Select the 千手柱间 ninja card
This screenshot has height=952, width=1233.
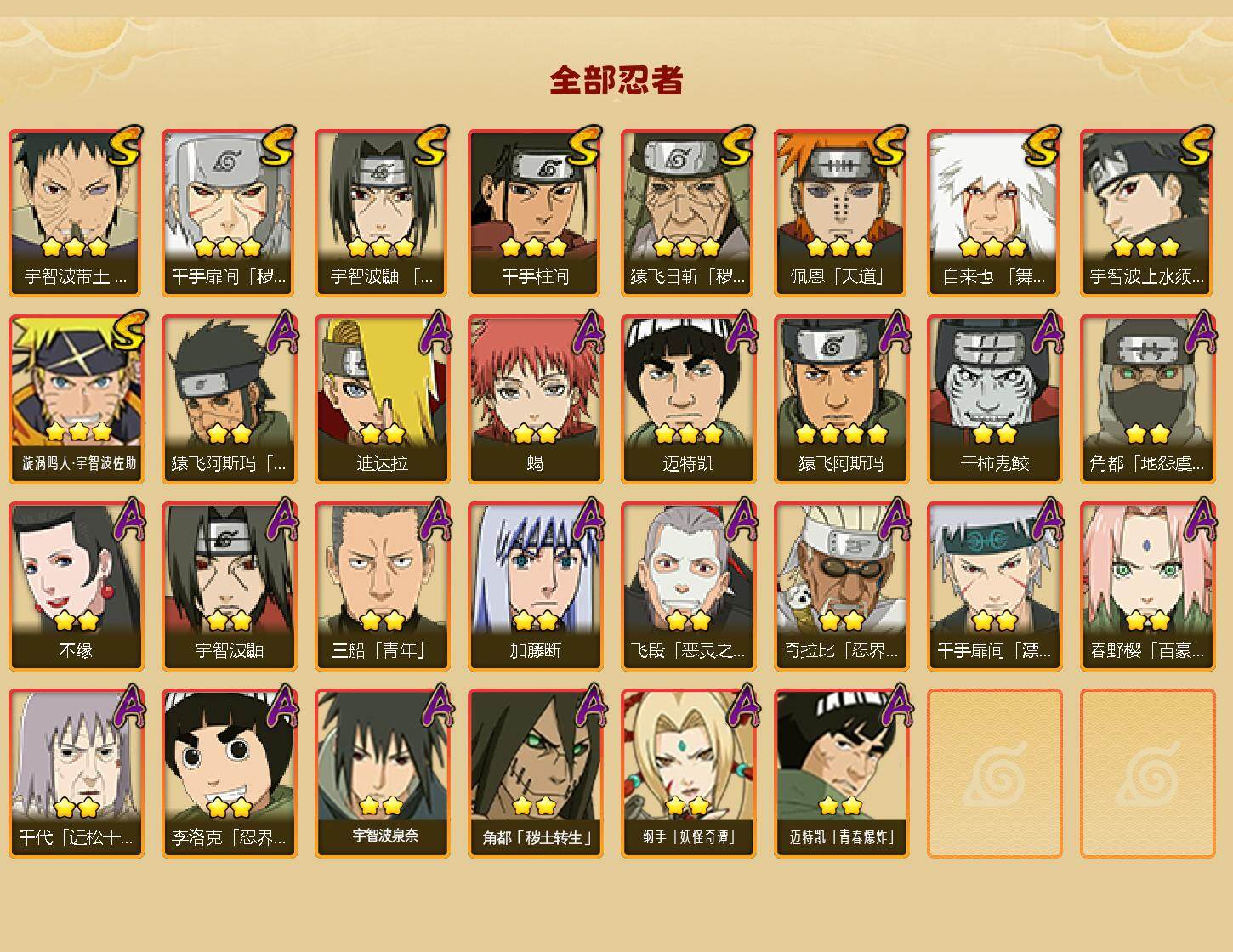[x=536, y=212]
